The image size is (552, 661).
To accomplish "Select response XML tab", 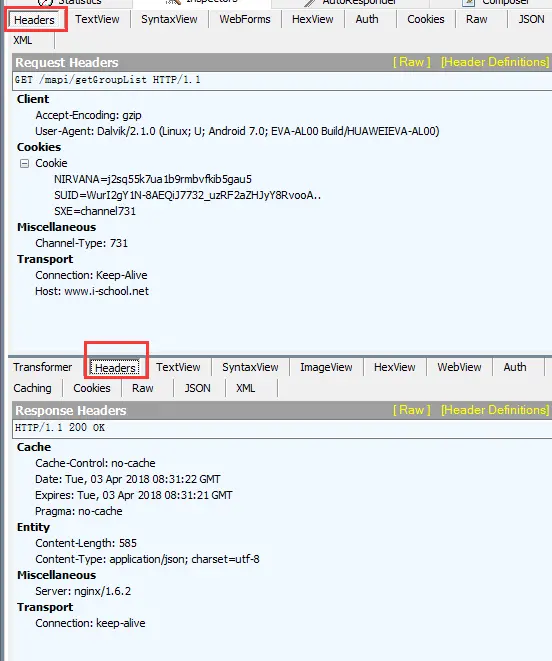I will pyautogui.click(x=245, y=388).
